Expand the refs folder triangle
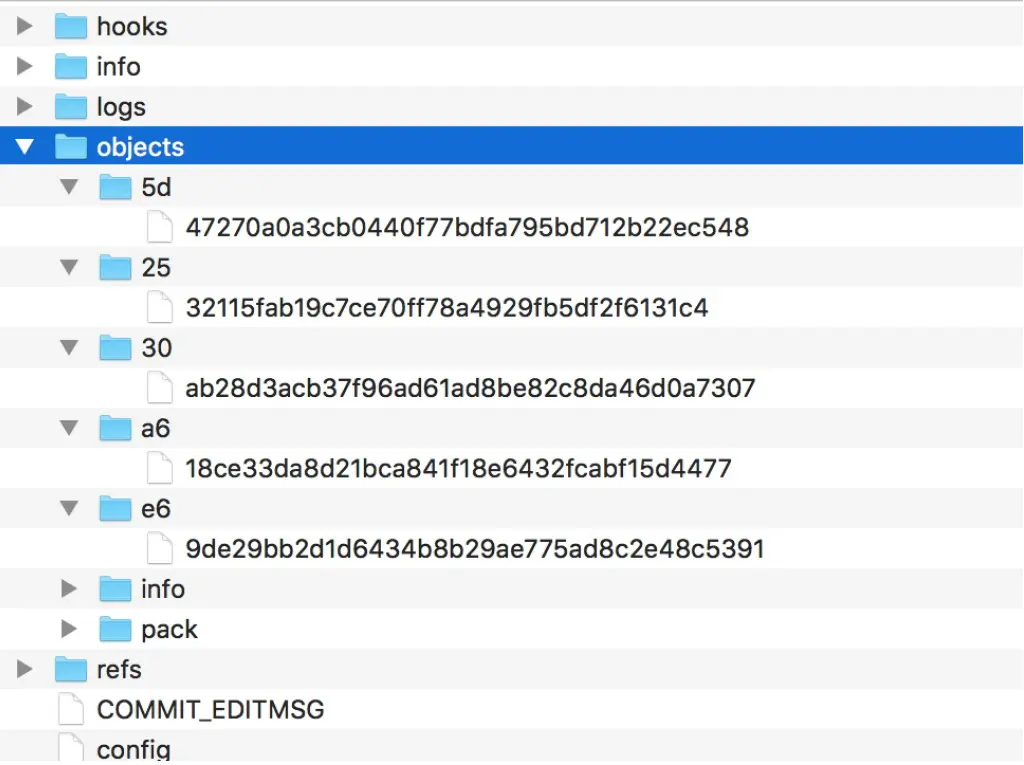 pos(25,669)
